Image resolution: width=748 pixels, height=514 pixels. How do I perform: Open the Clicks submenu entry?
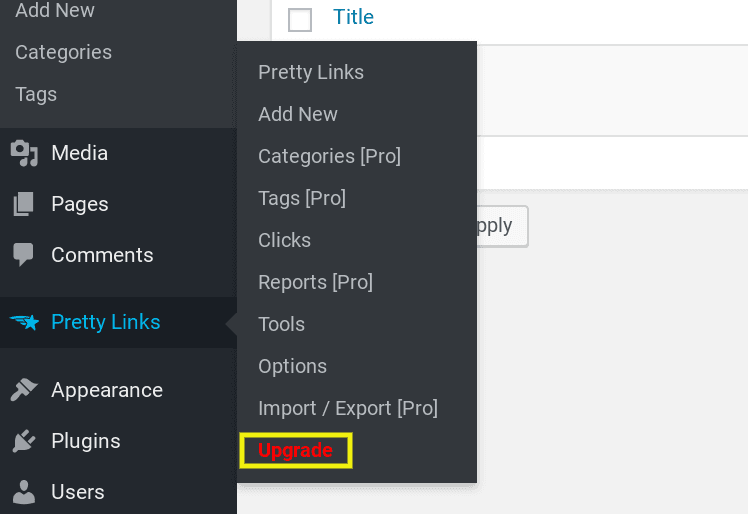[284, 241]
